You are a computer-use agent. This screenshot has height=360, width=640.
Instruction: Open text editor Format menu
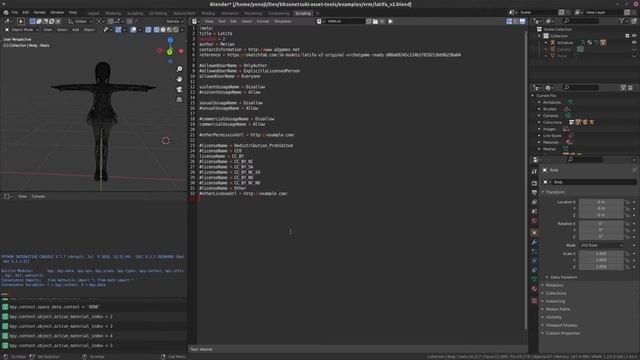262,21
